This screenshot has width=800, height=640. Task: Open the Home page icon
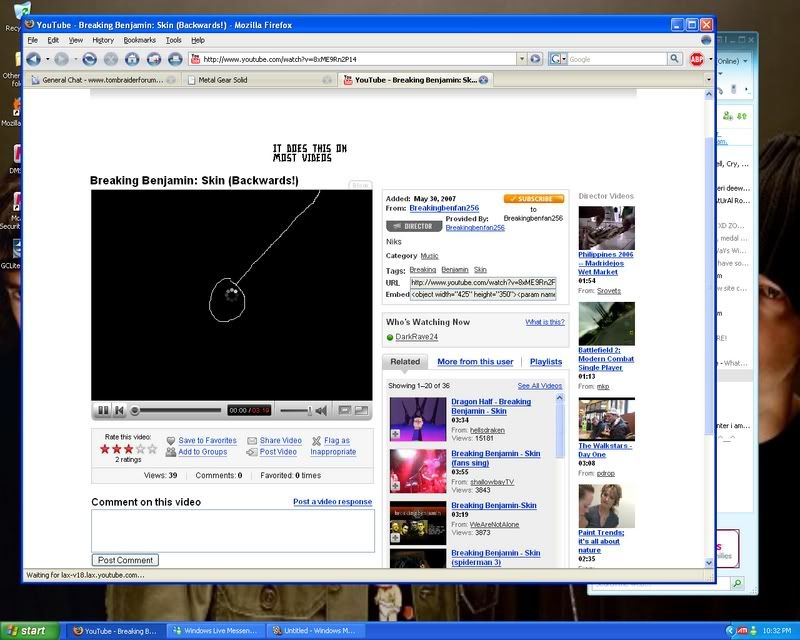[132, 59]
